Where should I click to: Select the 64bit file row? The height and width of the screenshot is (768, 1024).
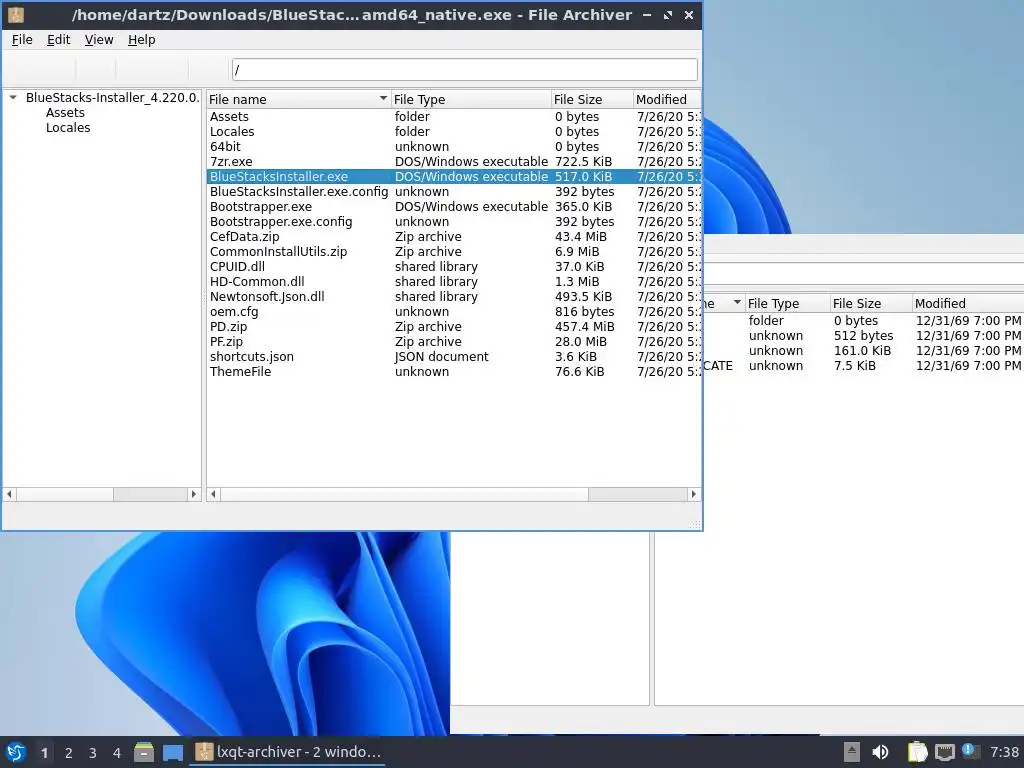click(454, 146)
